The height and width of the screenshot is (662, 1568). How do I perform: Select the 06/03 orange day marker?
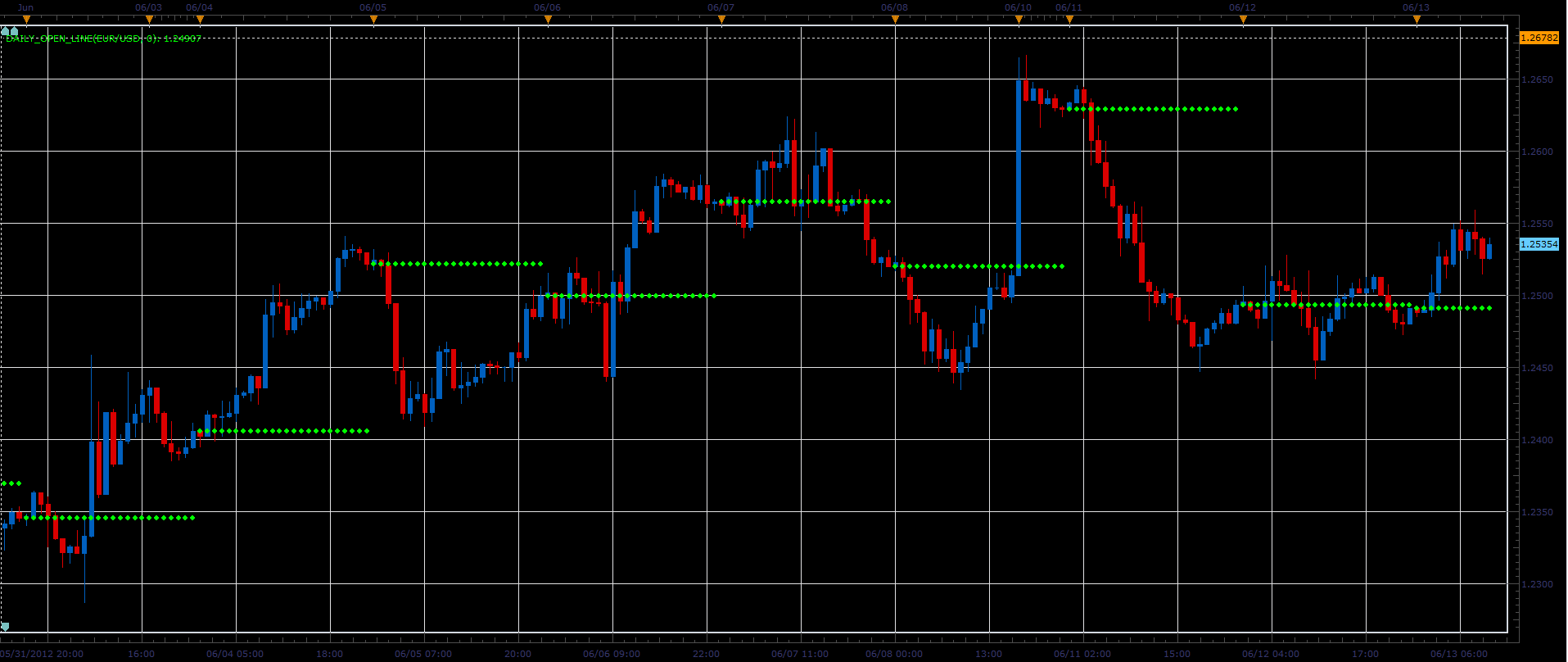pyautogui.click(x=149, y=20)
